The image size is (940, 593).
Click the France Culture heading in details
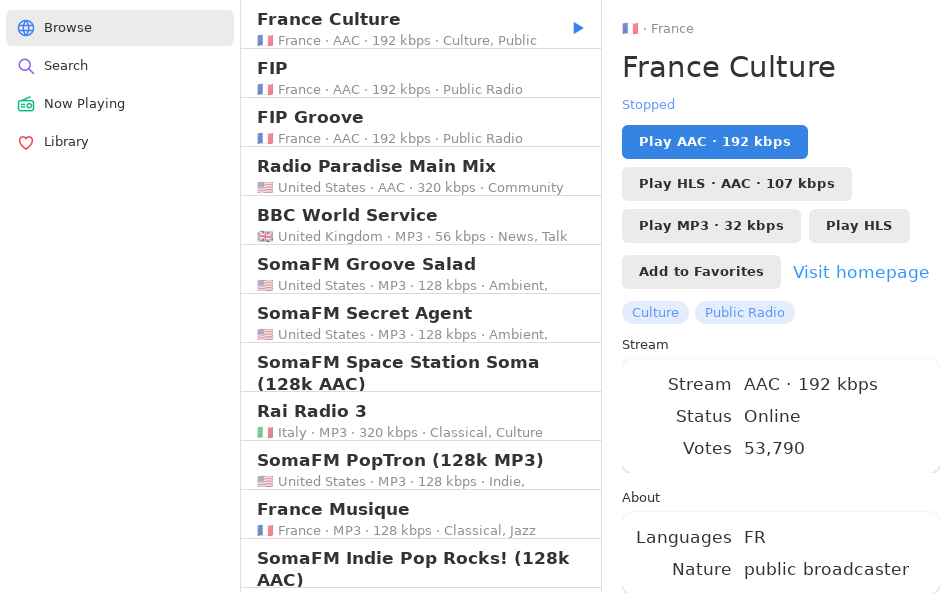click(x=728, y=67)
